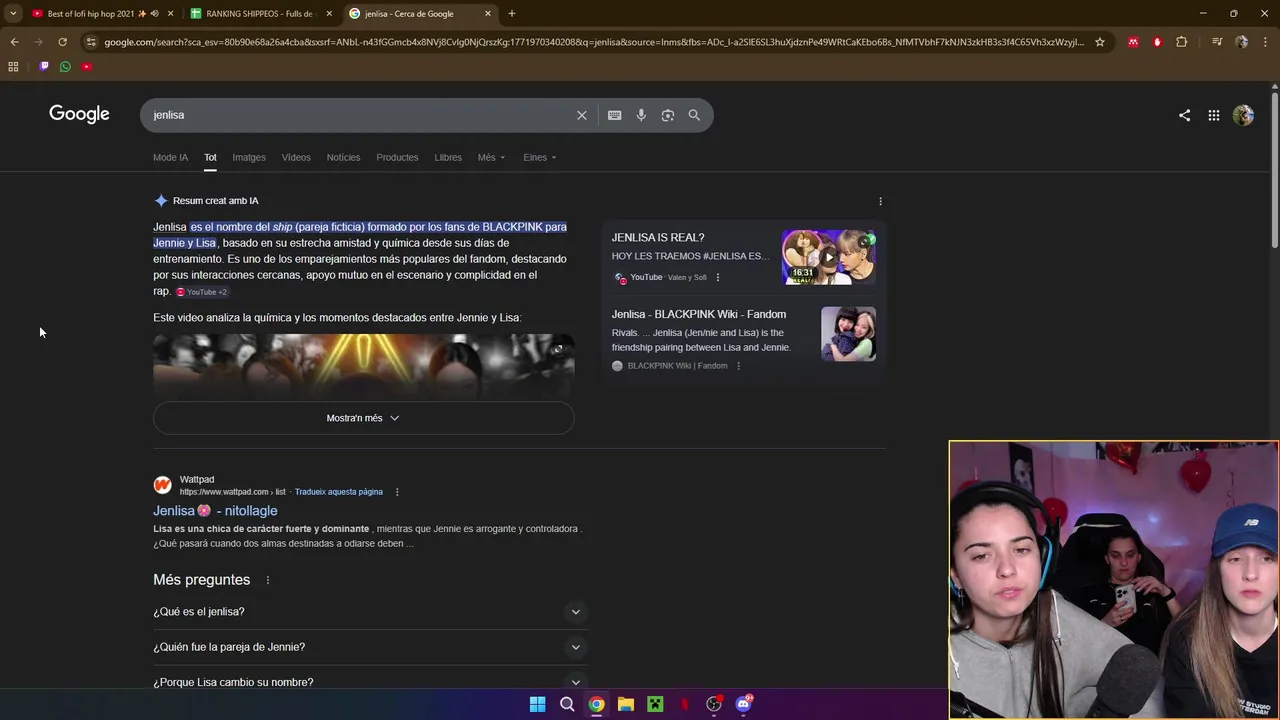Expand question ¿Qué es el jenlisa?
This screenshot has width=1280, height=720.
(x=369, y=612)
